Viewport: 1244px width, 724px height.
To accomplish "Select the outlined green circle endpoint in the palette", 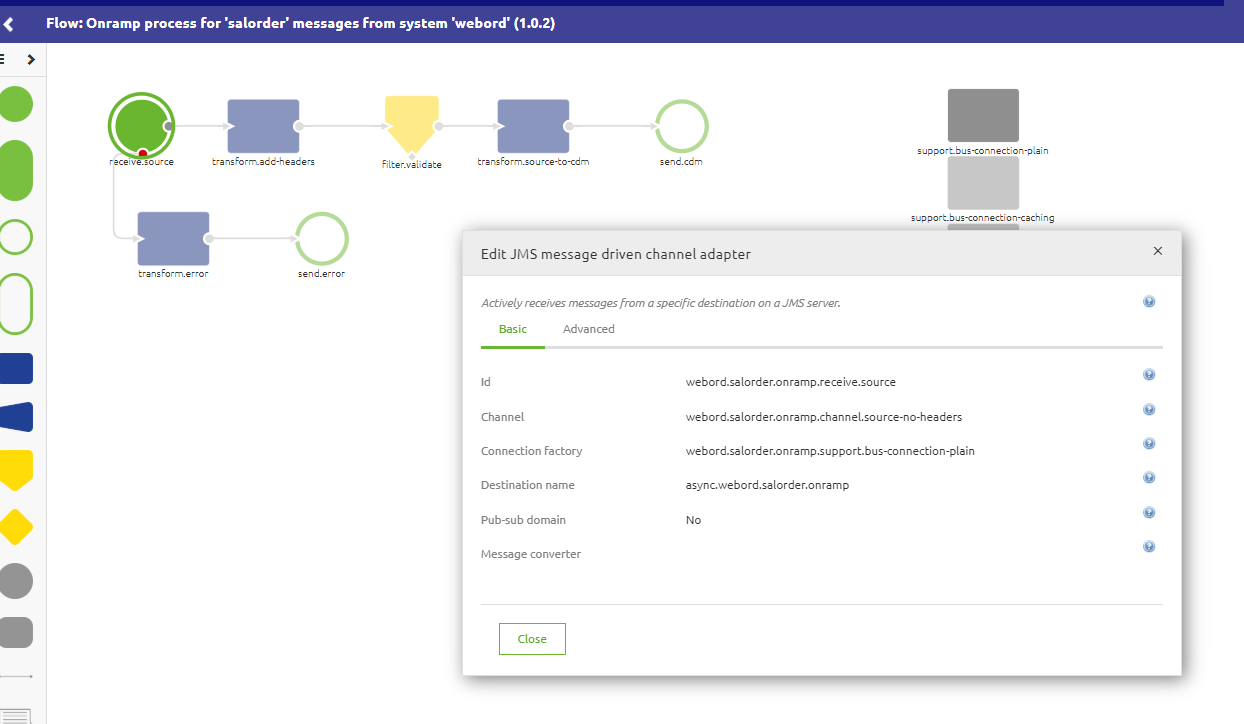I will tap(16, 237).
